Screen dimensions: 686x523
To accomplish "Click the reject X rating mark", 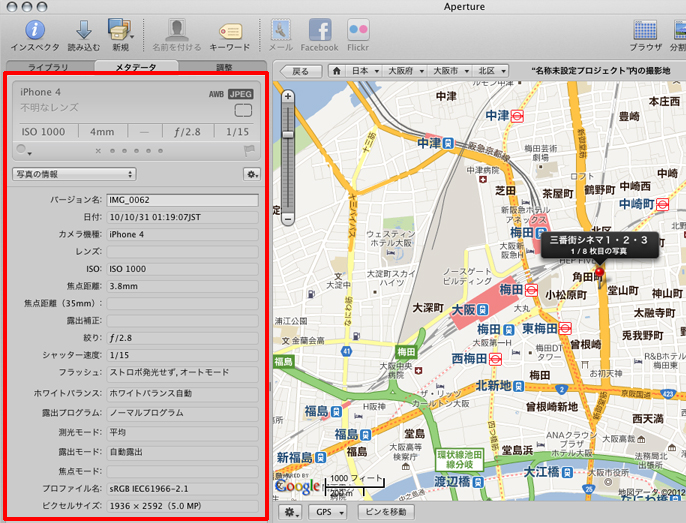I will click(x=98, y=151).
